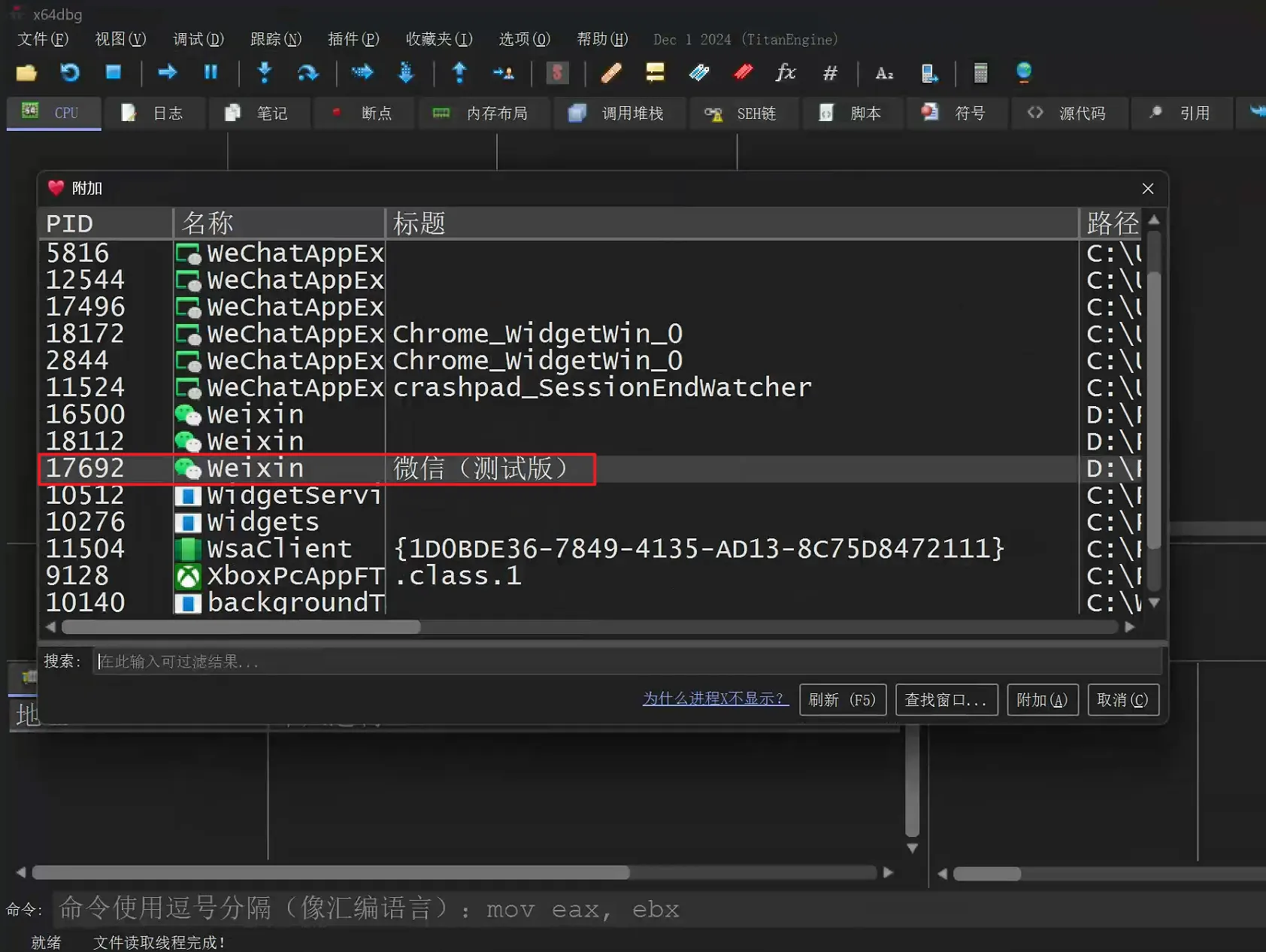Sort process list by 名称 column
1266x952 pixels.
pos(279,223)
